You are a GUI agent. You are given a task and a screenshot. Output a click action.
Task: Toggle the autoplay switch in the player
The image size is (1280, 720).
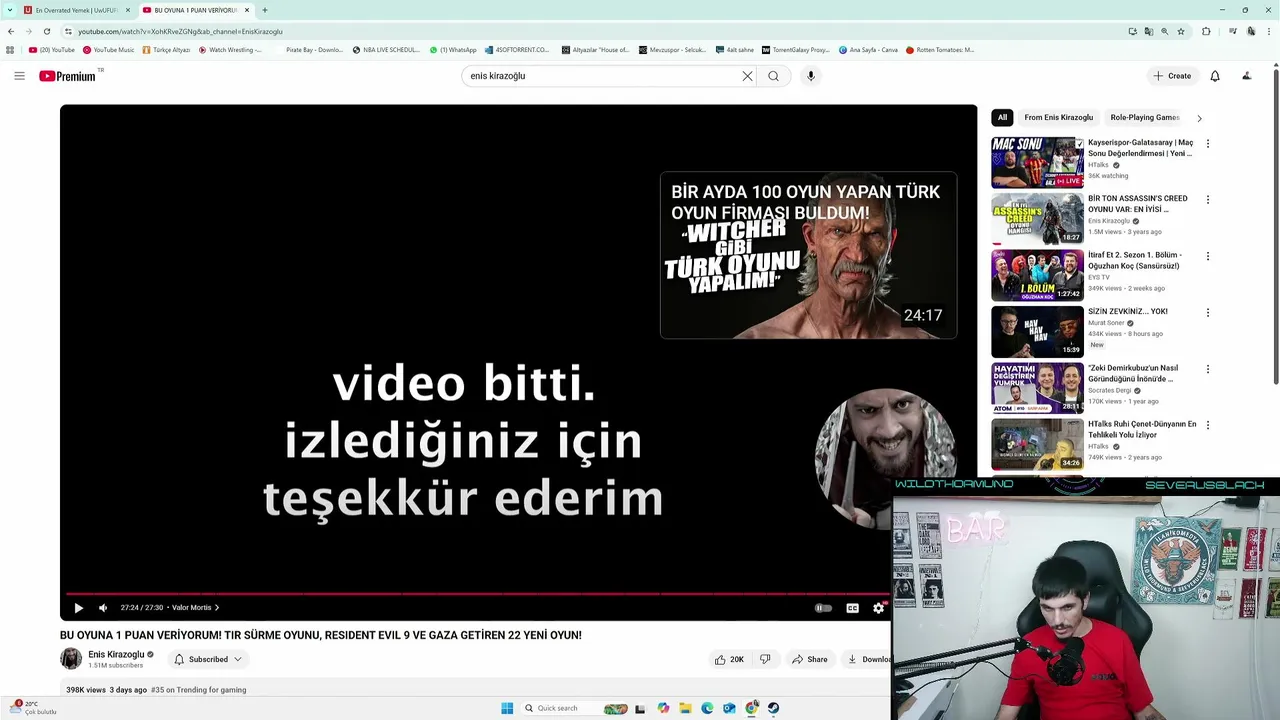[x=823, y=608]
